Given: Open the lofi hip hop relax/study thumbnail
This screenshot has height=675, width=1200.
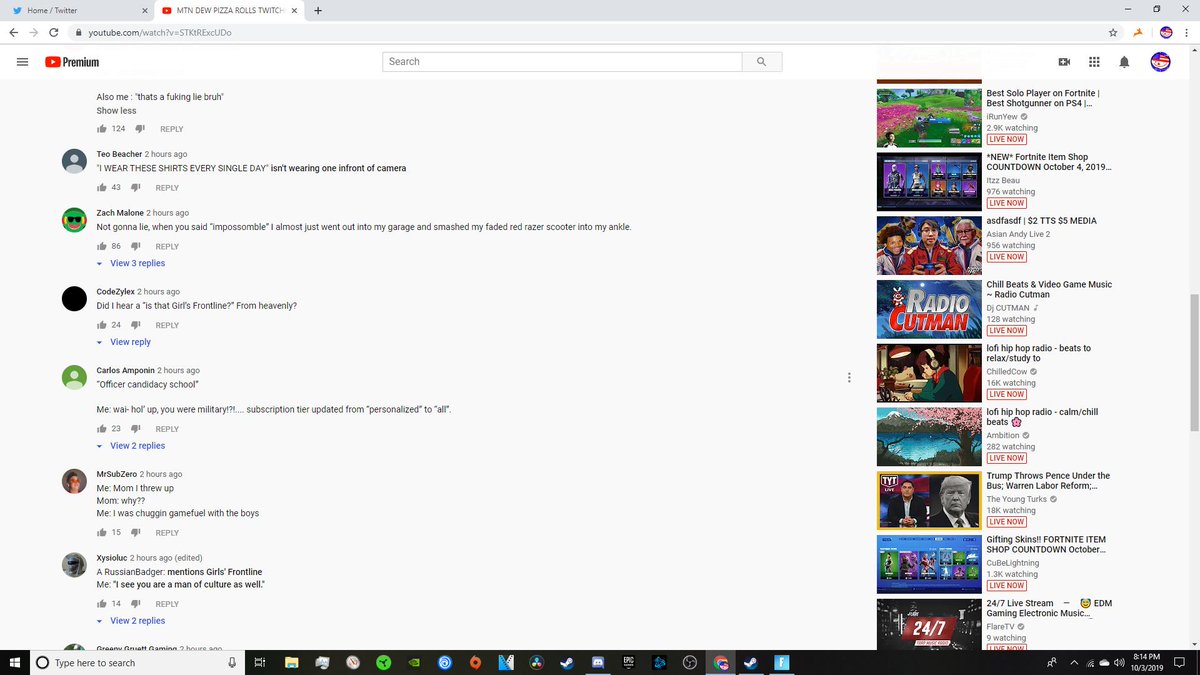Looking at the screenshot, I should [x=929, y=374].
